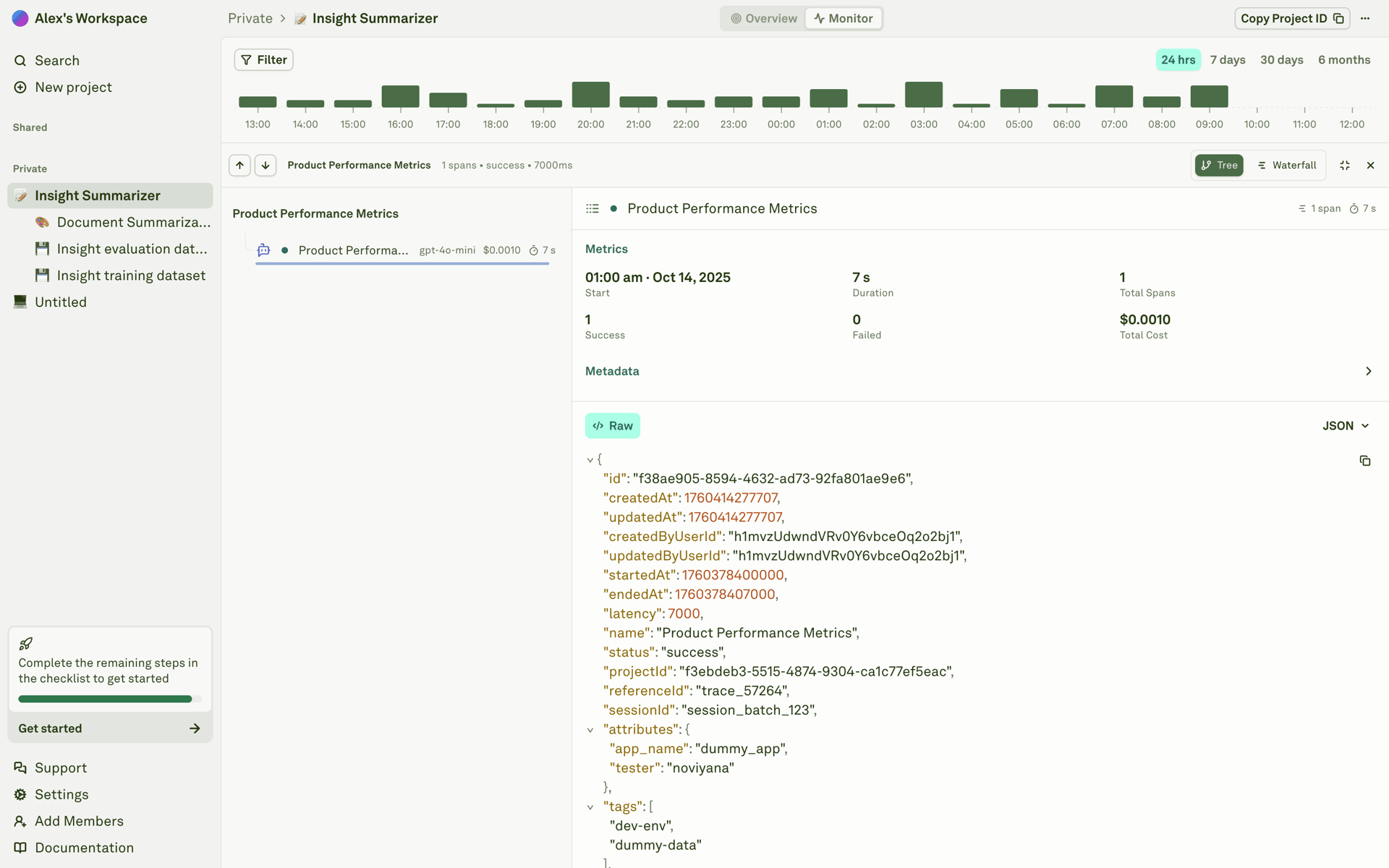Open Add Members

click(x=69, y=822)
